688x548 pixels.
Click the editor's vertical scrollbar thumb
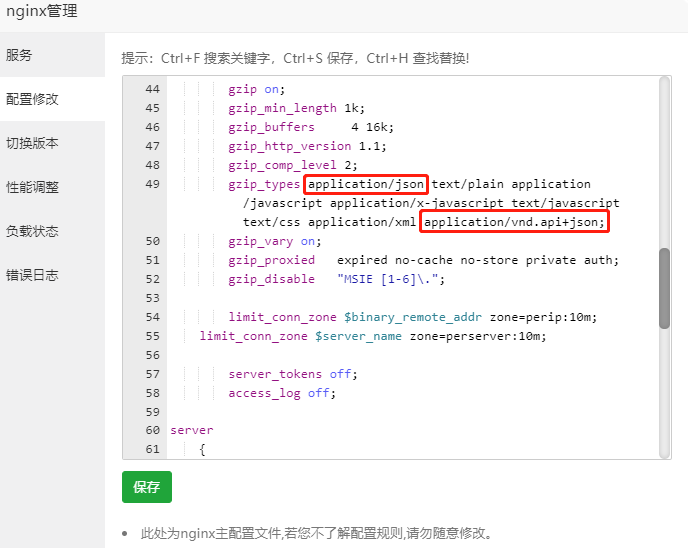(665, 288)
